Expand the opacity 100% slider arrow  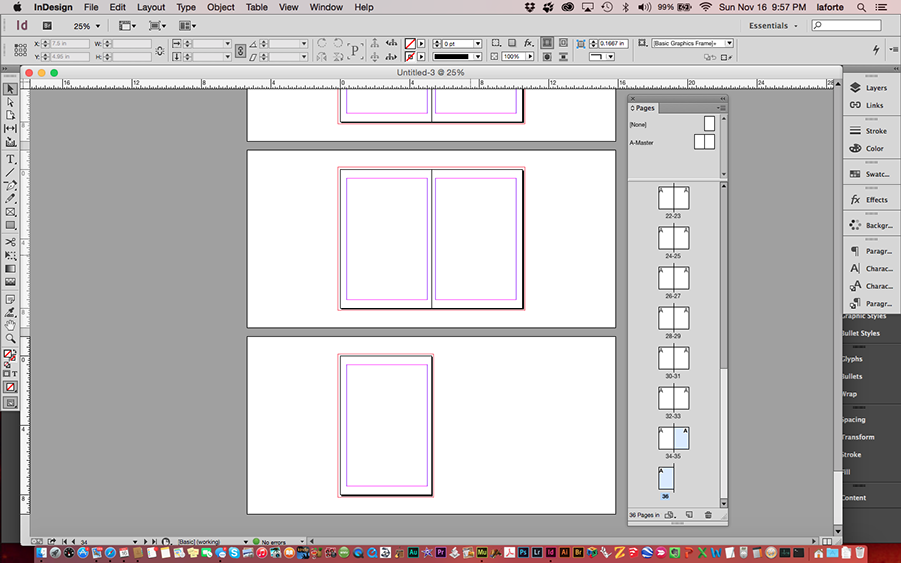coord(530,56)
